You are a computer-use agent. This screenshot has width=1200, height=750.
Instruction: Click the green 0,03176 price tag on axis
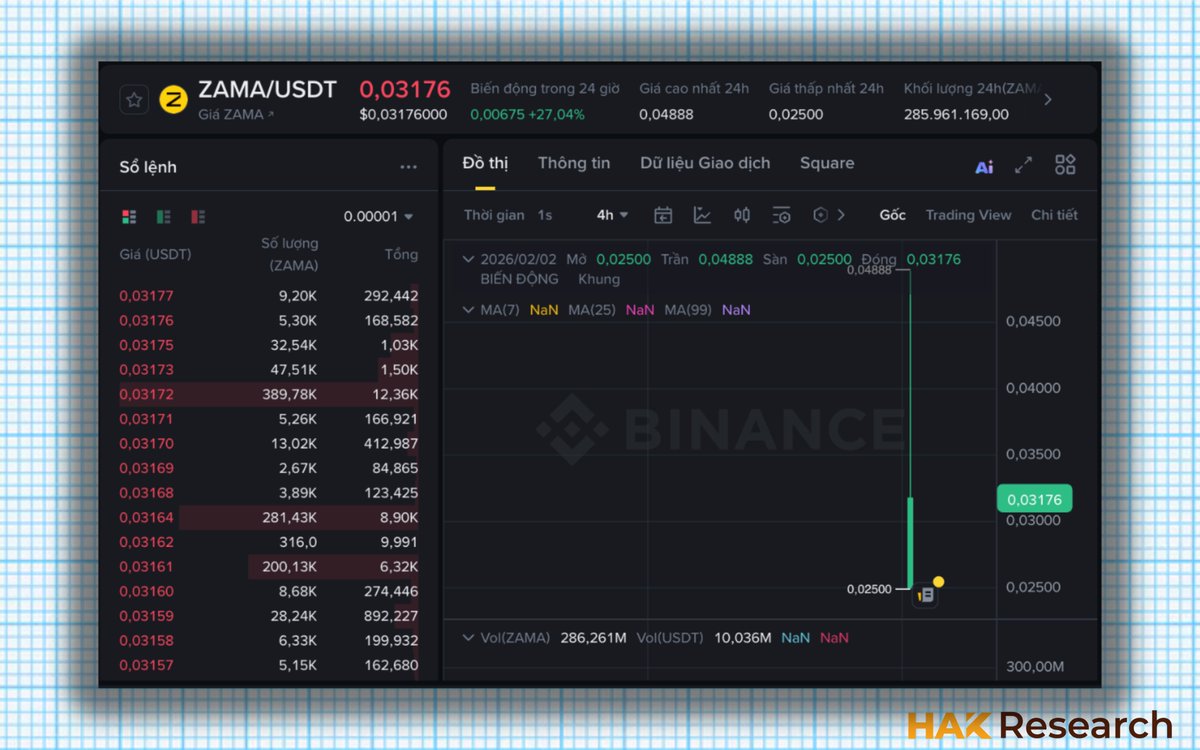click(1034, 499)
